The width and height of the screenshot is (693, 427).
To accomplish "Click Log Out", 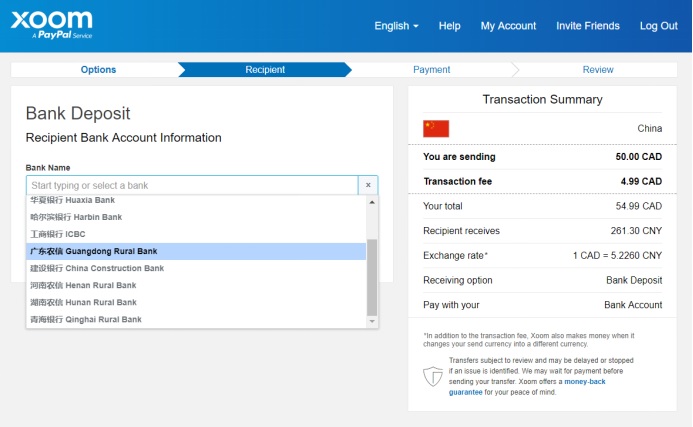I will [659, 26].
